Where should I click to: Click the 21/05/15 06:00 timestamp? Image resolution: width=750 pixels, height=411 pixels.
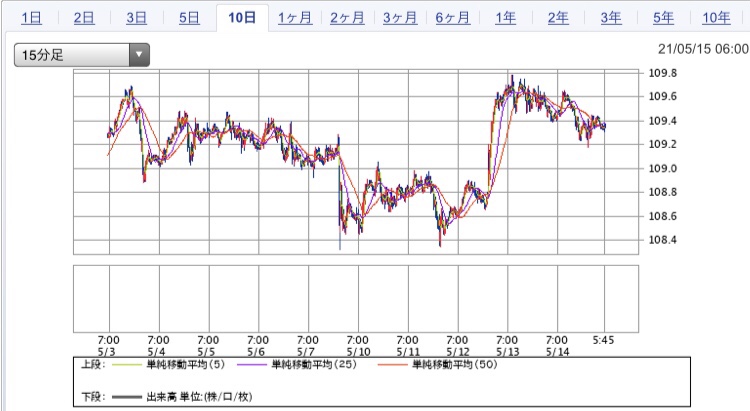[x=703, y=49]
